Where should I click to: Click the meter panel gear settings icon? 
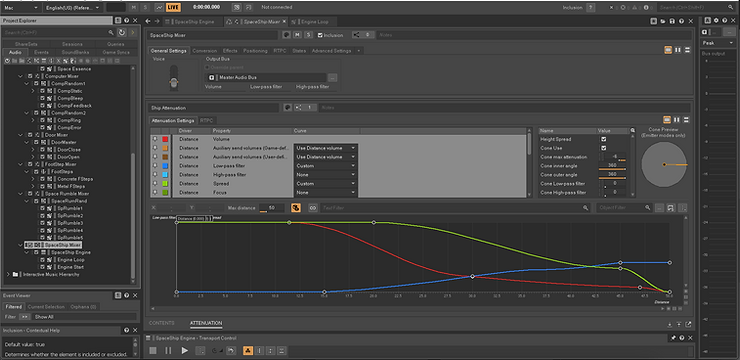(x=716, y=20)
